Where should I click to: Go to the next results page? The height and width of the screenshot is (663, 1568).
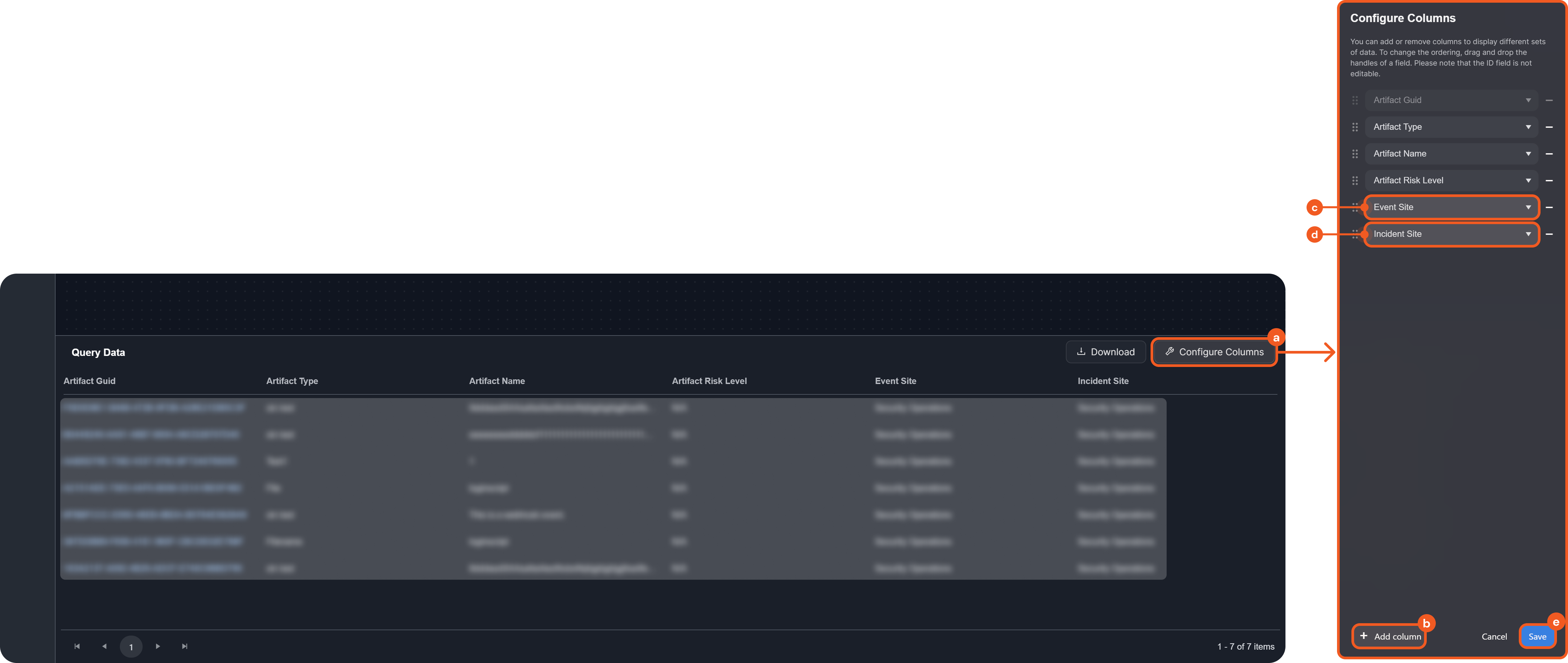(158, 646)
